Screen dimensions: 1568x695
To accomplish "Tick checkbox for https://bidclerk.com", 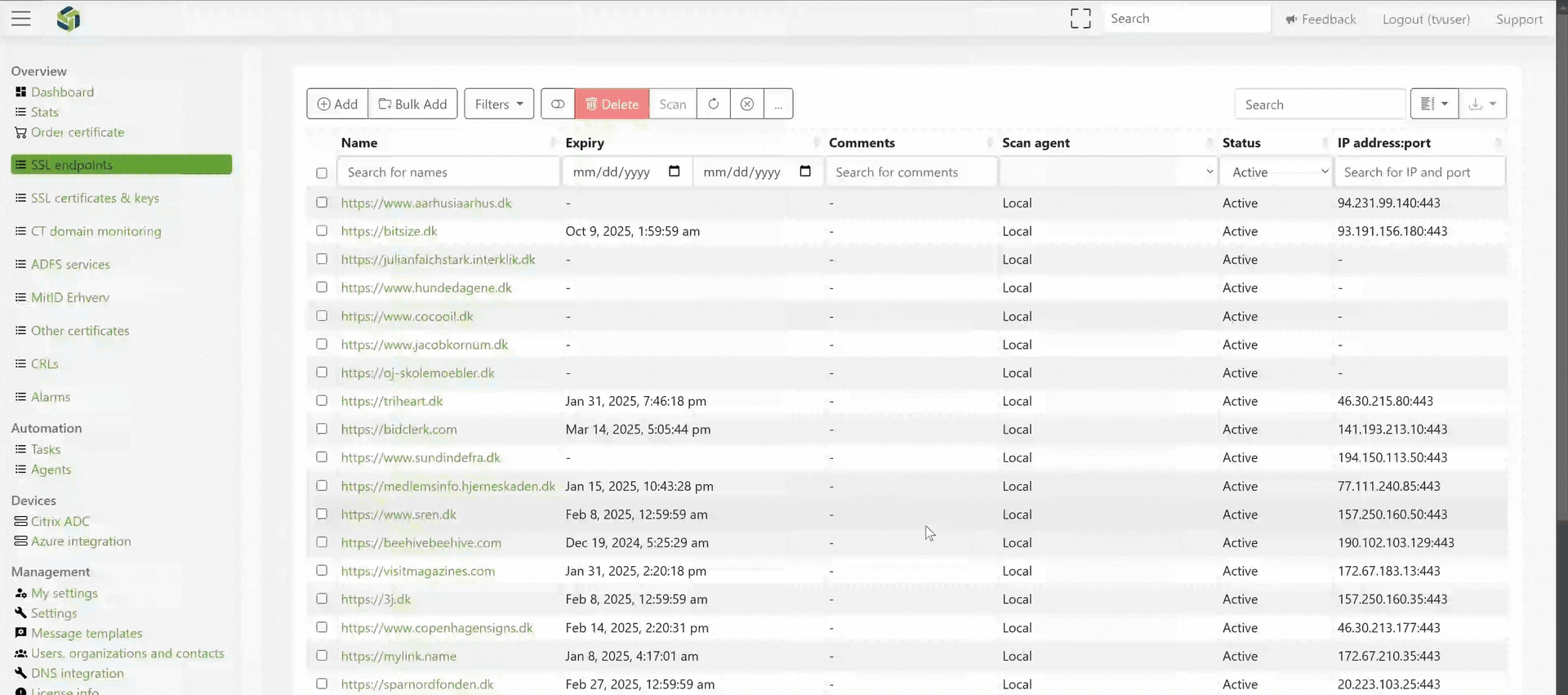I will pos(322,429).
